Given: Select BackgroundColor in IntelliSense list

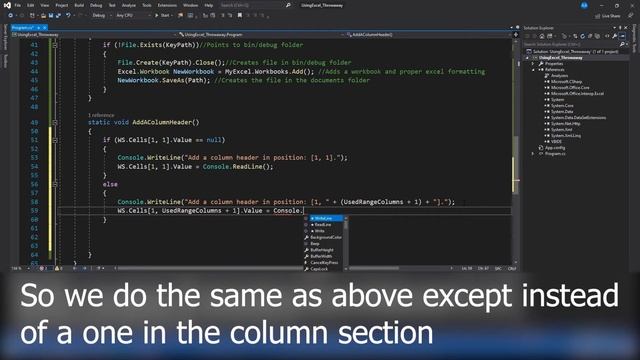Looking at the screenshot, I should (x=323, y=237).
